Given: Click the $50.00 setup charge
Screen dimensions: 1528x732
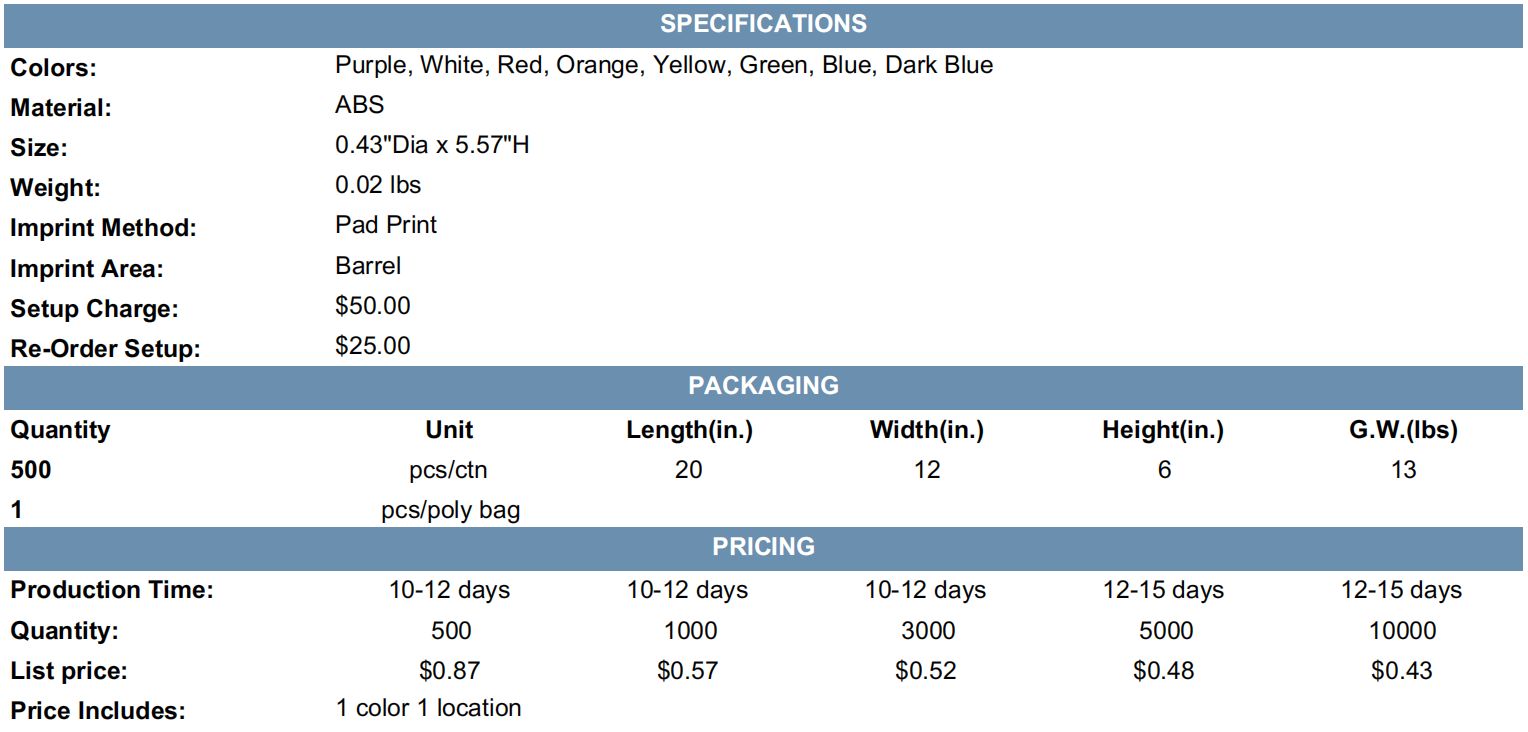Looking at the screenshot, I should [373, 306].
